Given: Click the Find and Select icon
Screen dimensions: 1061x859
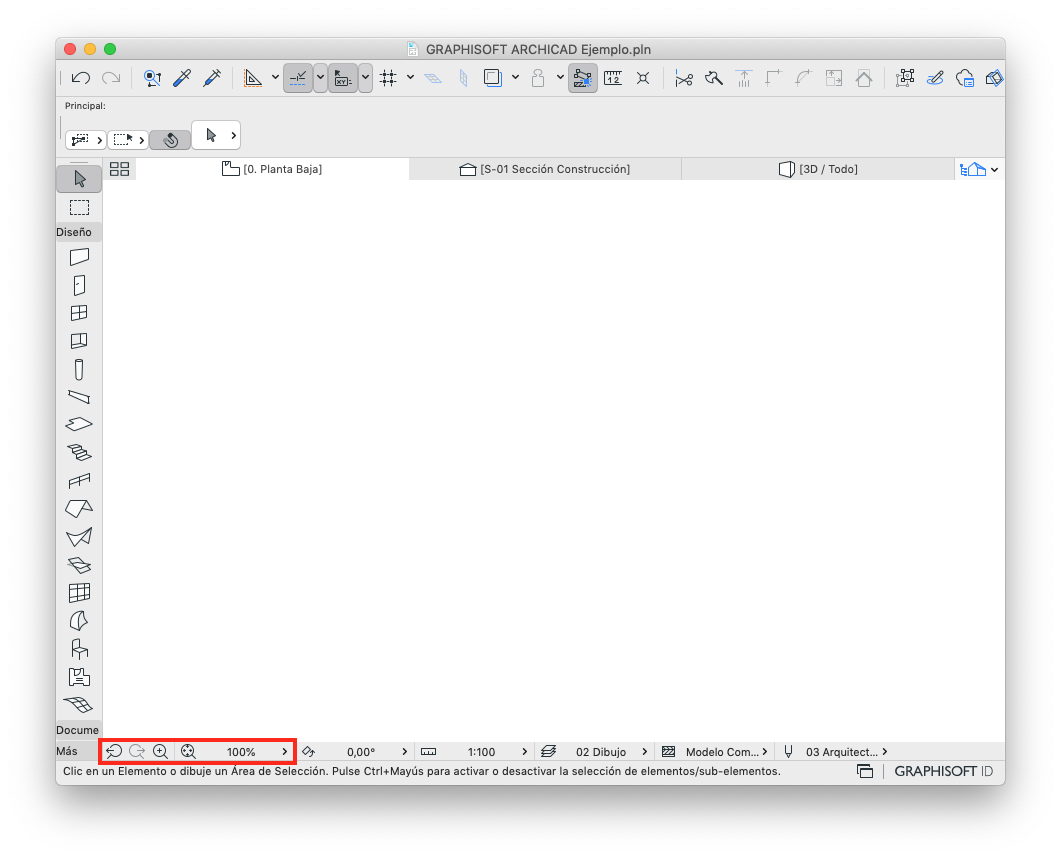Looking at the screenshot, I should [x=152, y=79].
